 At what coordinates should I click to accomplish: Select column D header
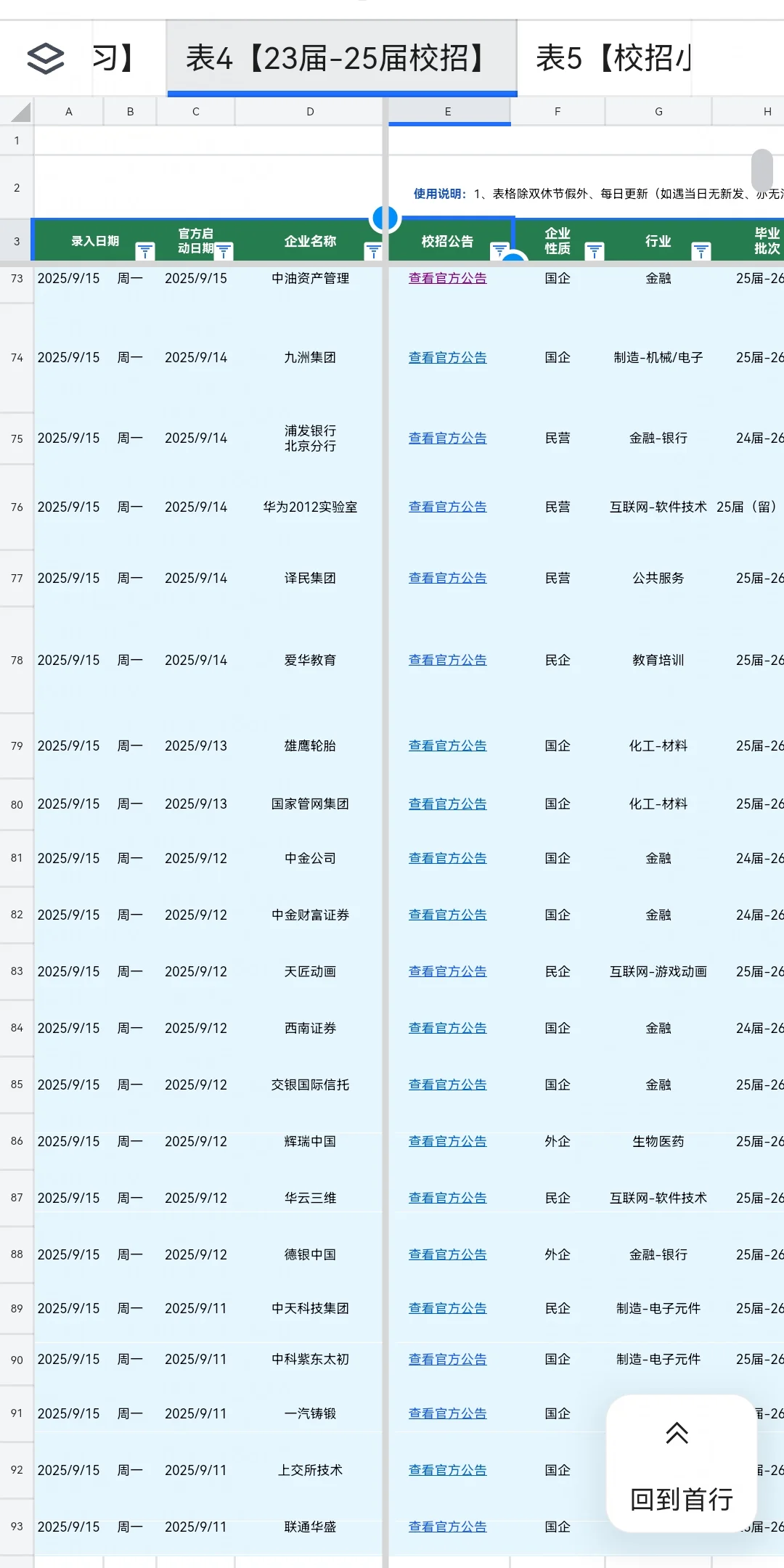click(x=310, y=112)
